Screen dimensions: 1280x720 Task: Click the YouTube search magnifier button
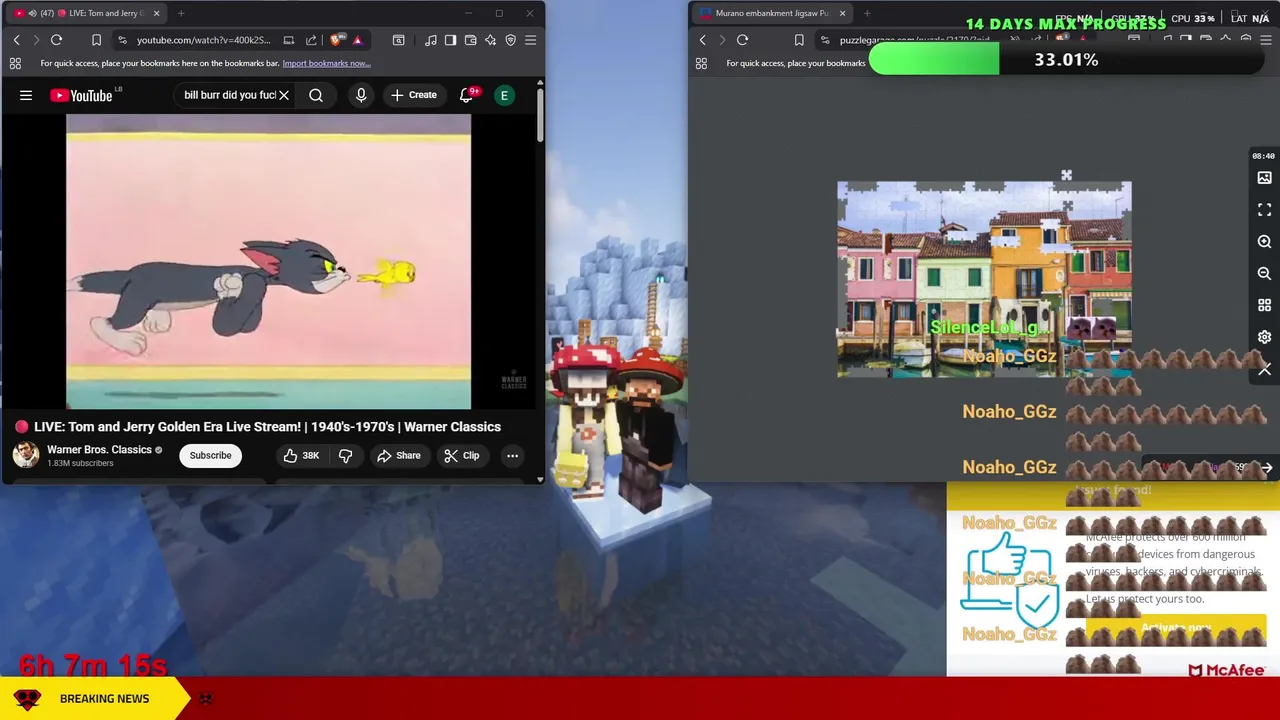click(316, 95)
